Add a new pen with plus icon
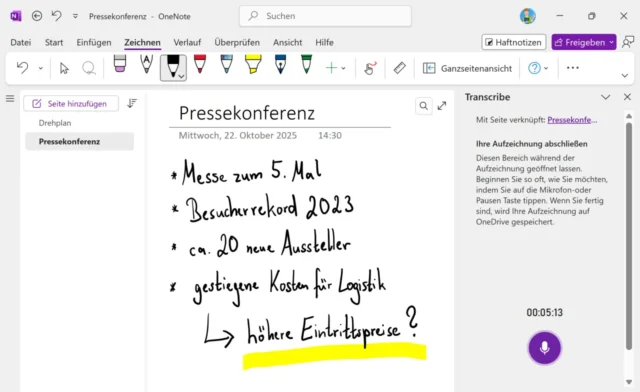Viewport: 640px width, 392px height. [331, 68]
